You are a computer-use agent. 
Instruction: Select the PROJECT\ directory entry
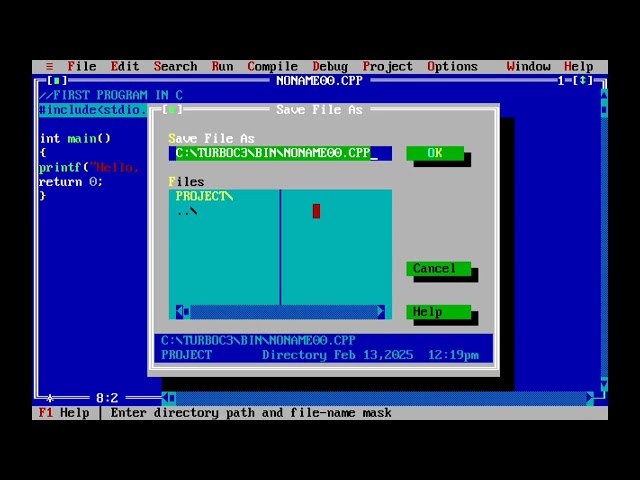coord(204,196)
